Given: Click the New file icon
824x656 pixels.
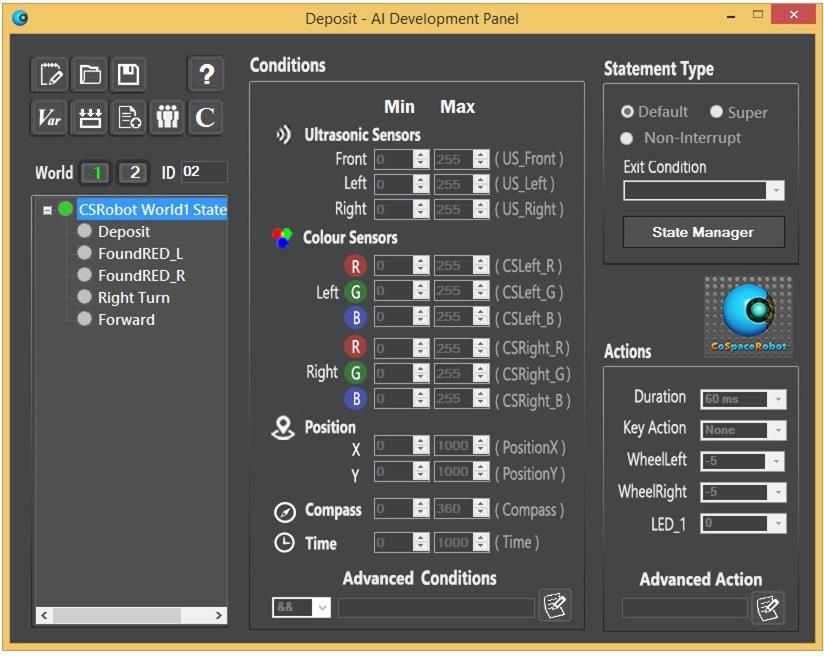Looking at the screenshot, I should click(x=49, y=75).
